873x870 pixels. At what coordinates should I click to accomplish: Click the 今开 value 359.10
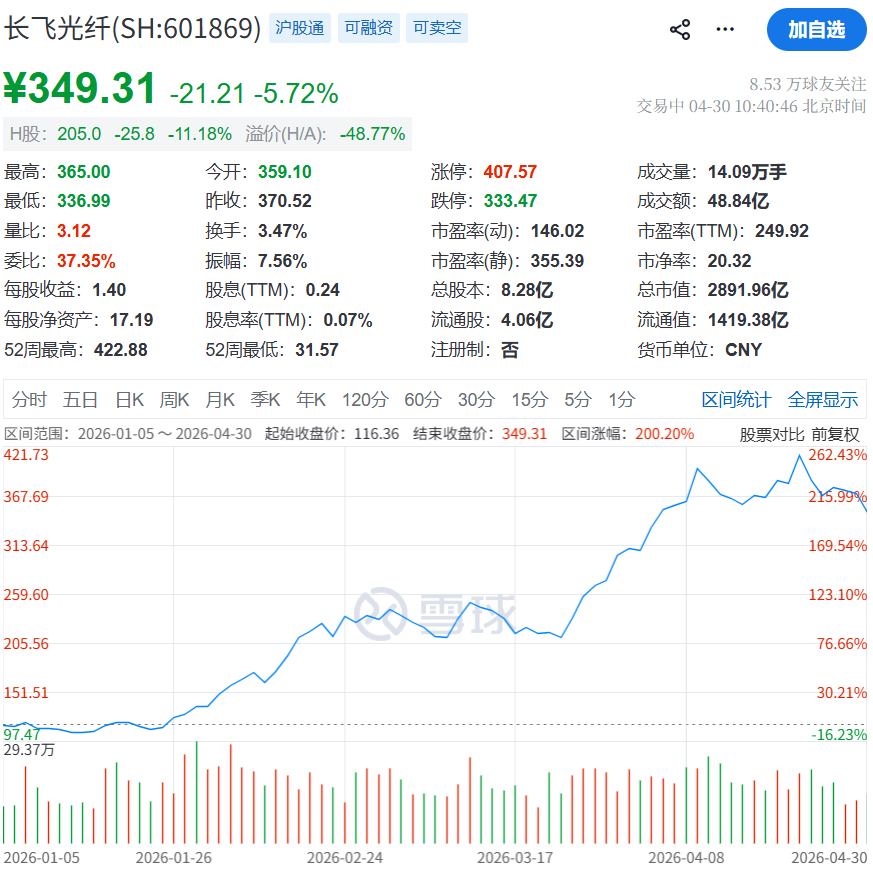point(285,171)
